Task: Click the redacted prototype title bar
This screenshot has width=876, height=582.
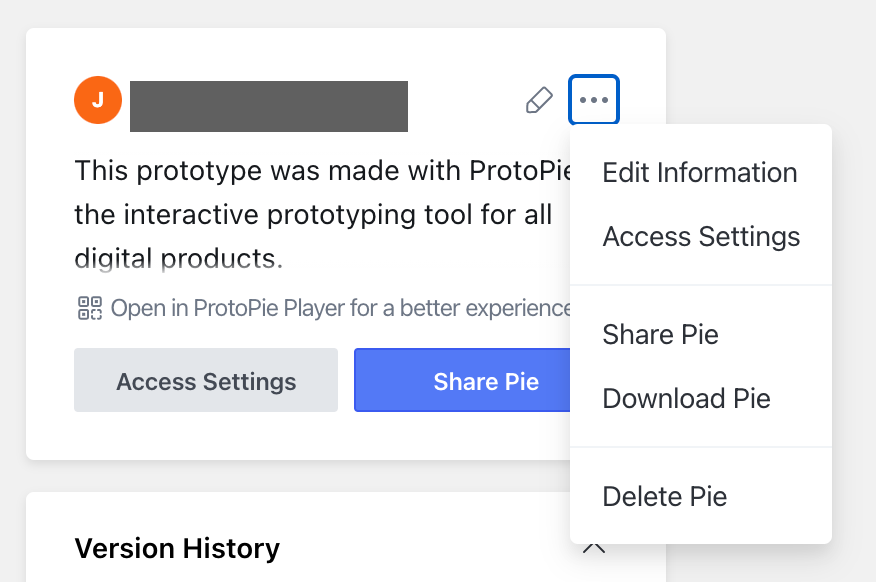Action: tap(268, 106)
